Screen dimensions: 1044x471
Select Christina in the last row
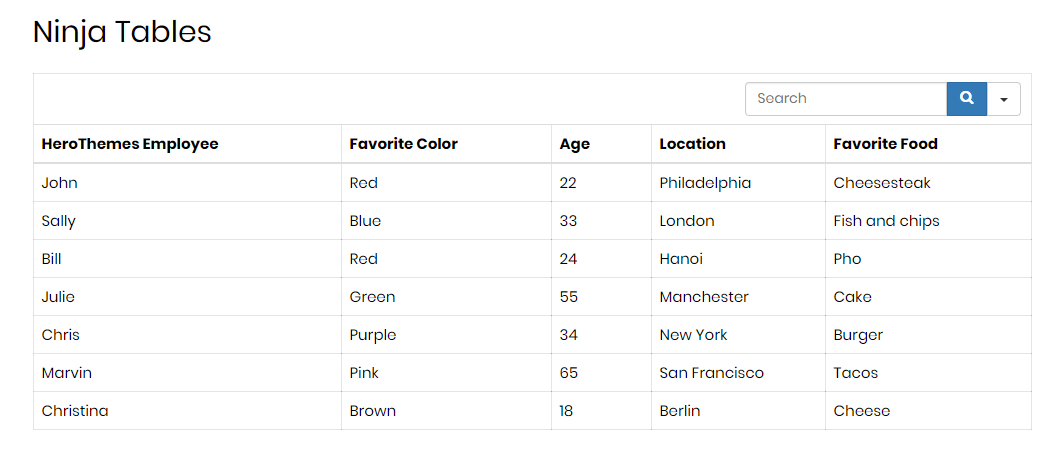pyautogui.click(x=75, y=411)
